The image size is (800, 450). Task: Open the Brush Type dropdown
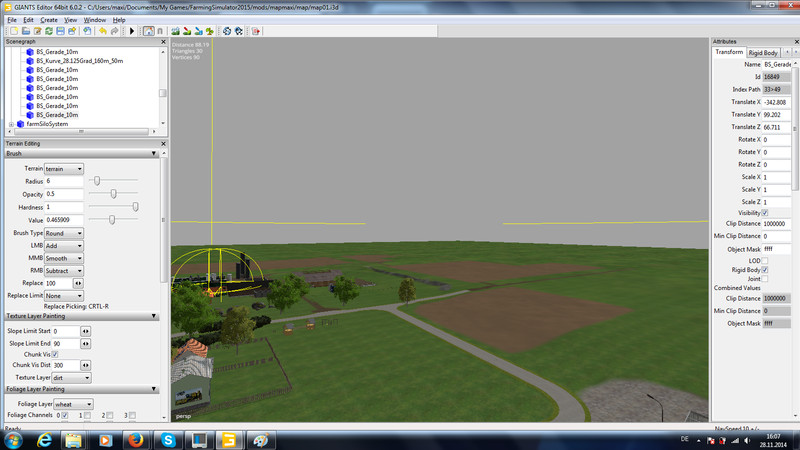click(x=64, y=232)
